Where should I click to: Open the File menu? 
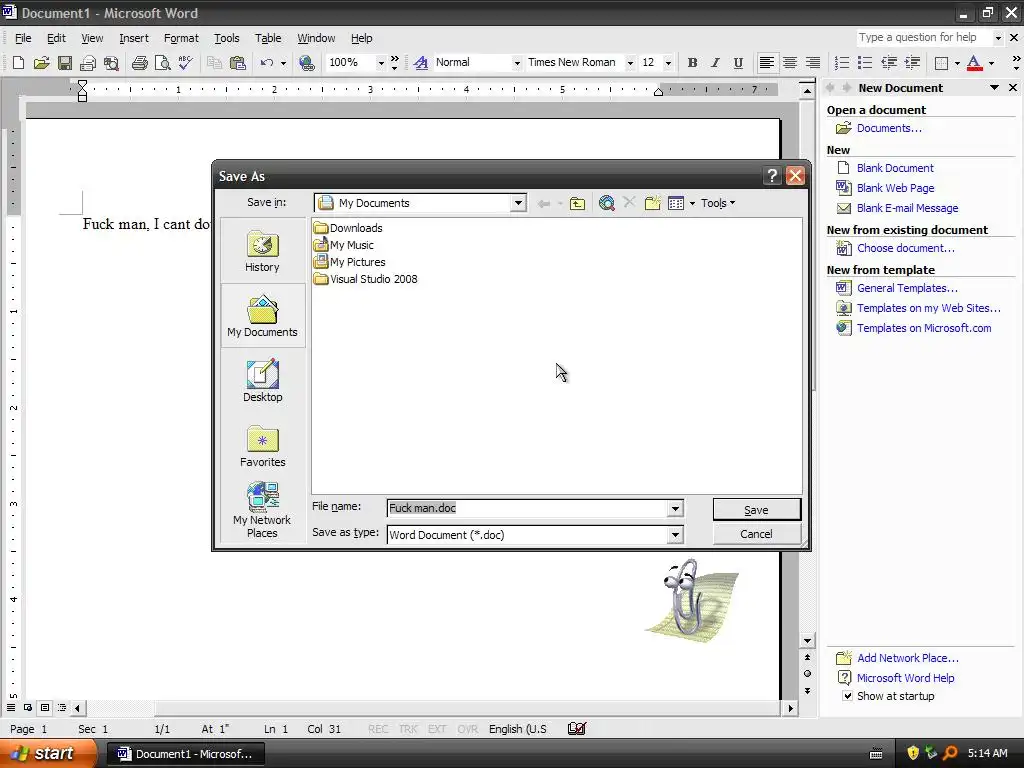tap(23, 38)
